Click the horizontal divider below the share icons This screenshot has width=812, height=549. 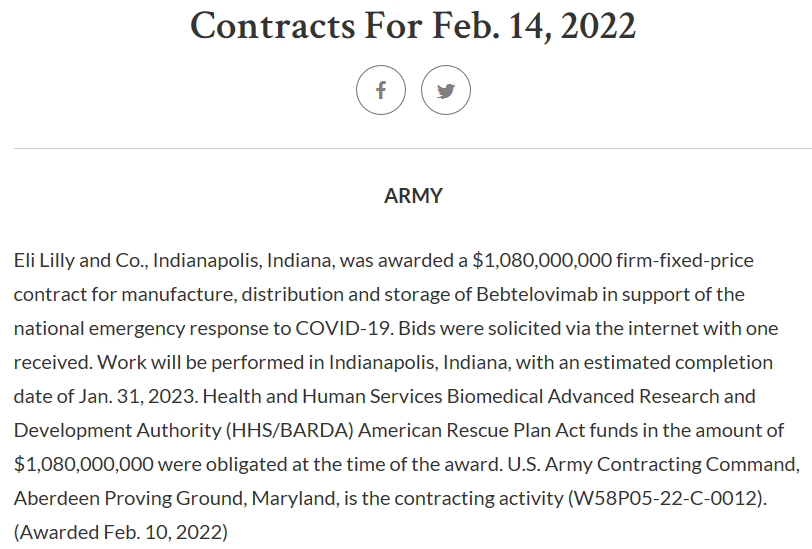click(x=413, y=149)
